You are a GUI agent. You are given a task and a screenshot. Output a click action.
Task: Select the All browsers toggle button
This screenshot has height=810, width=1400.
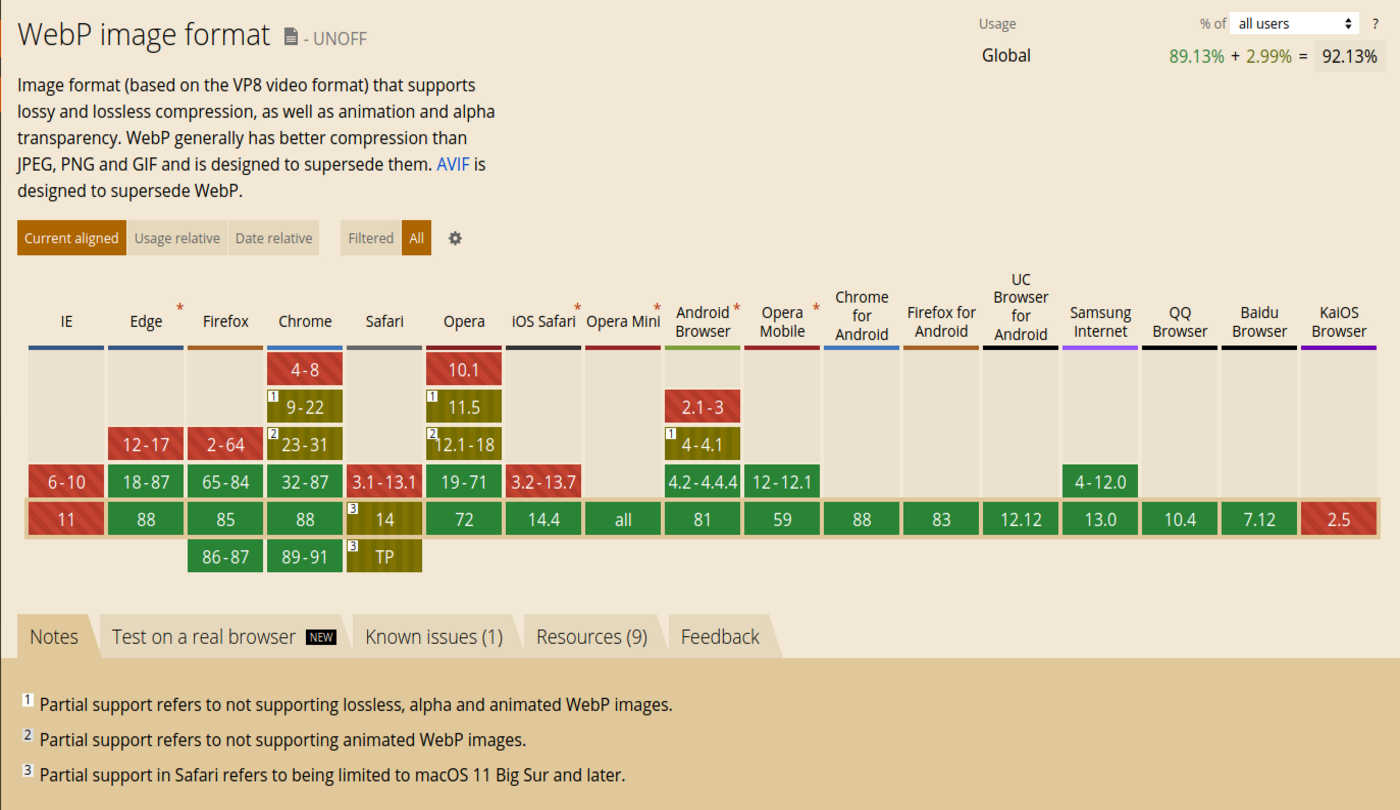[417, 238]
